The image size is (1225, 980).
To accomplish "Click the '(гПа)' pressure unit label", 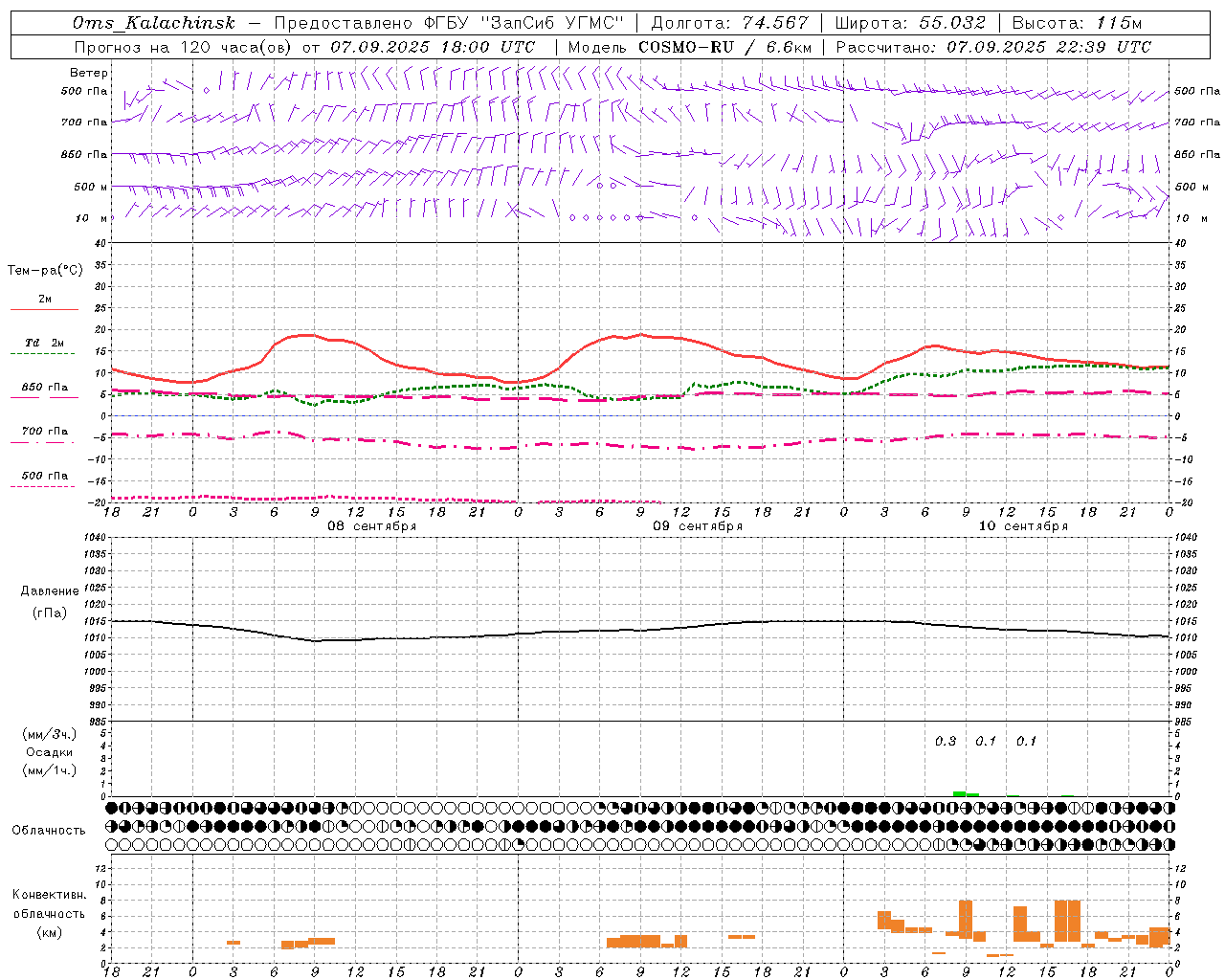I will 50,613.
